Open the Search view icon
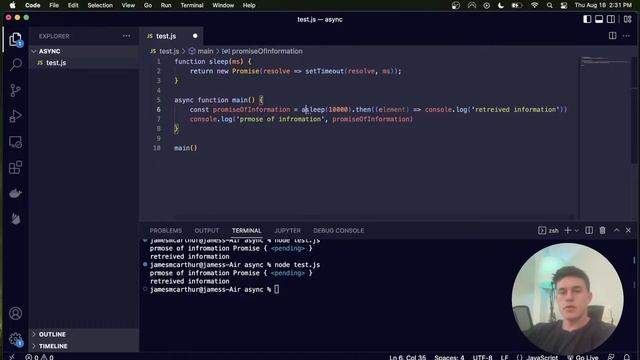This screenshot has width=640, height=360. (16, 64)
